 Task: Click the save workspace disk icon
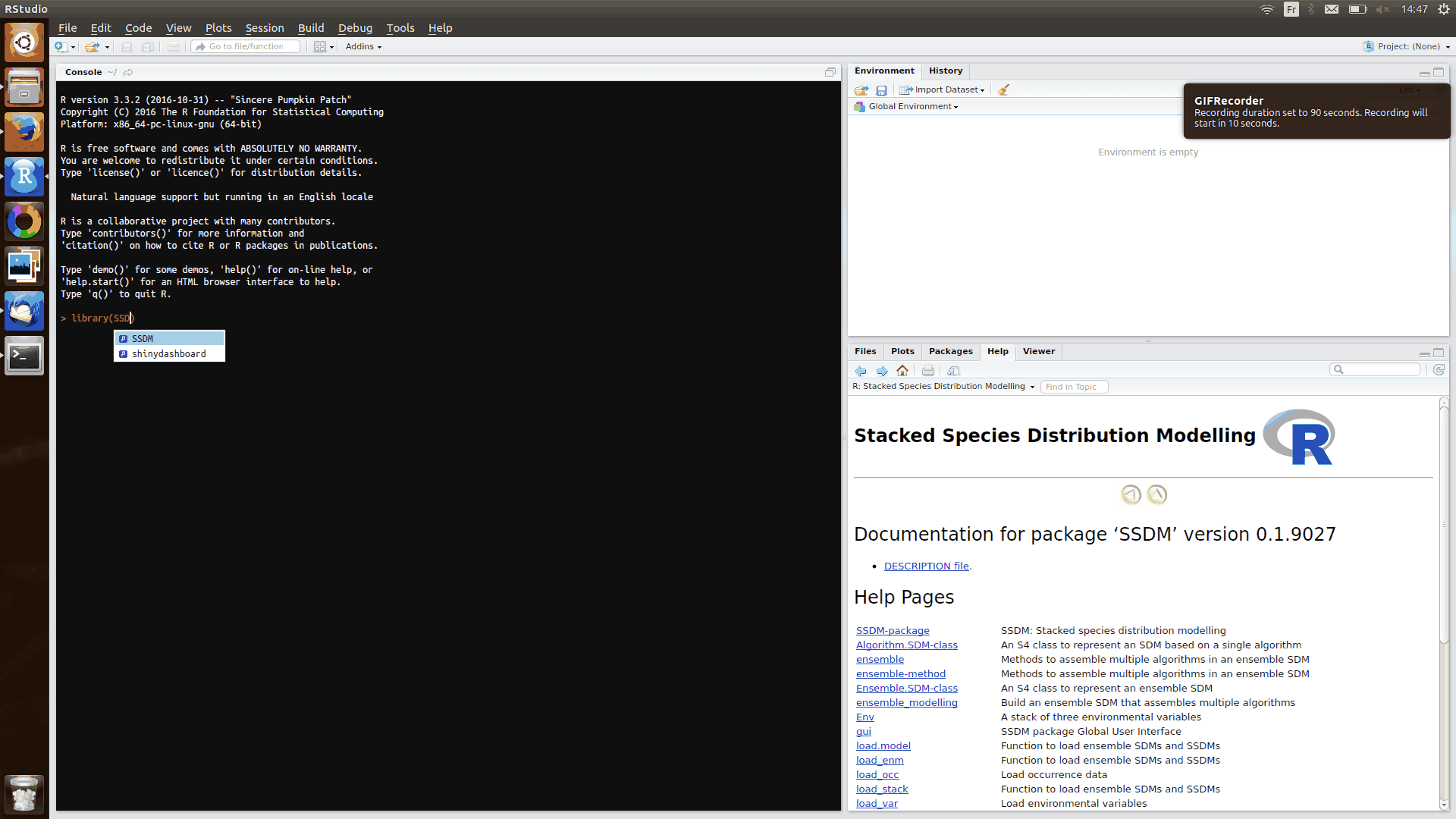tap(881, 89)
